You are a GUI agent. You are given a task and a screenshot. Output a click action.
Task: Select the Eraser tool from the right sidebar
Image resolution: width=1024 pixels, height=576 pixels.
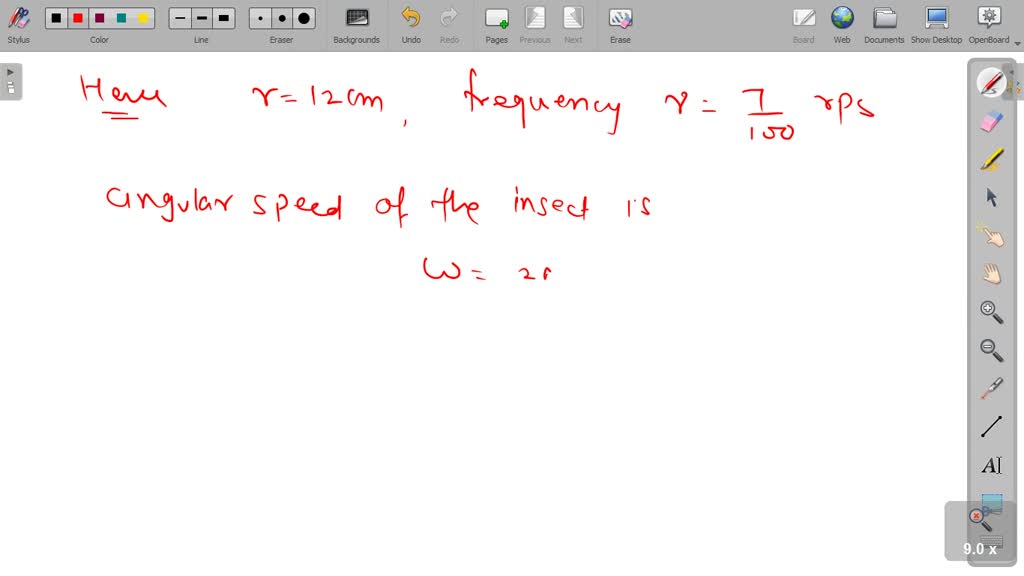[989, 119]
